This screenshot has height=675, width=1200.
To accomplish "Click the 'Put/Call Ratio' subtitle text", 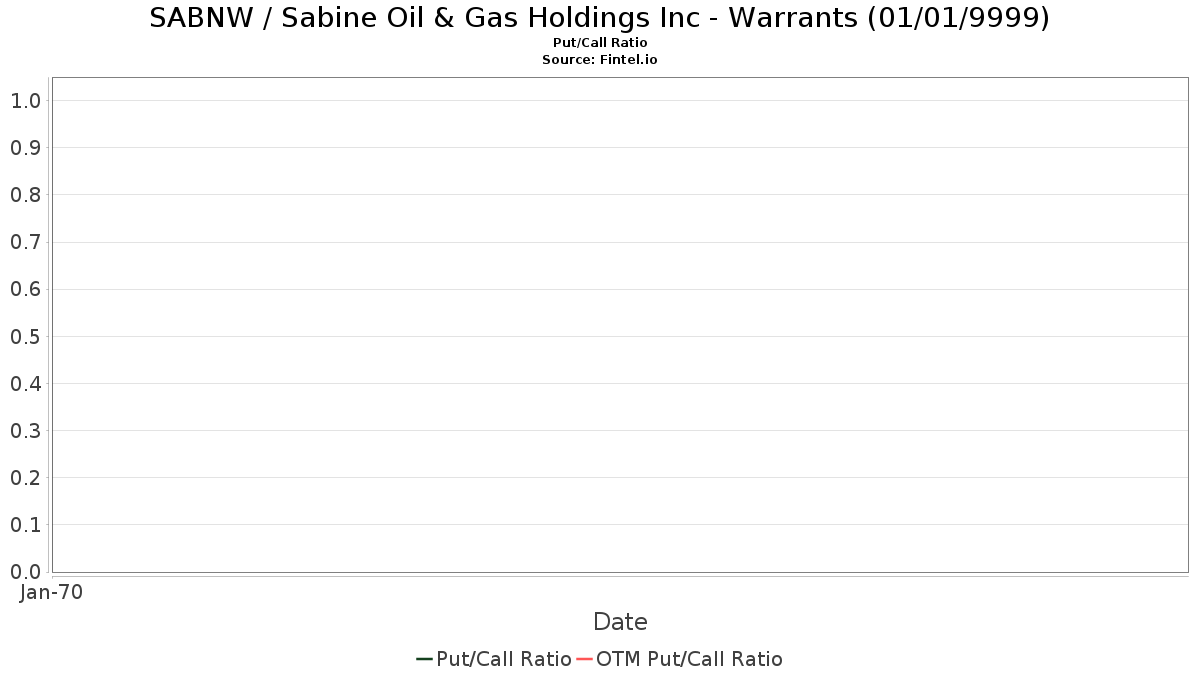I will point(600,43).
